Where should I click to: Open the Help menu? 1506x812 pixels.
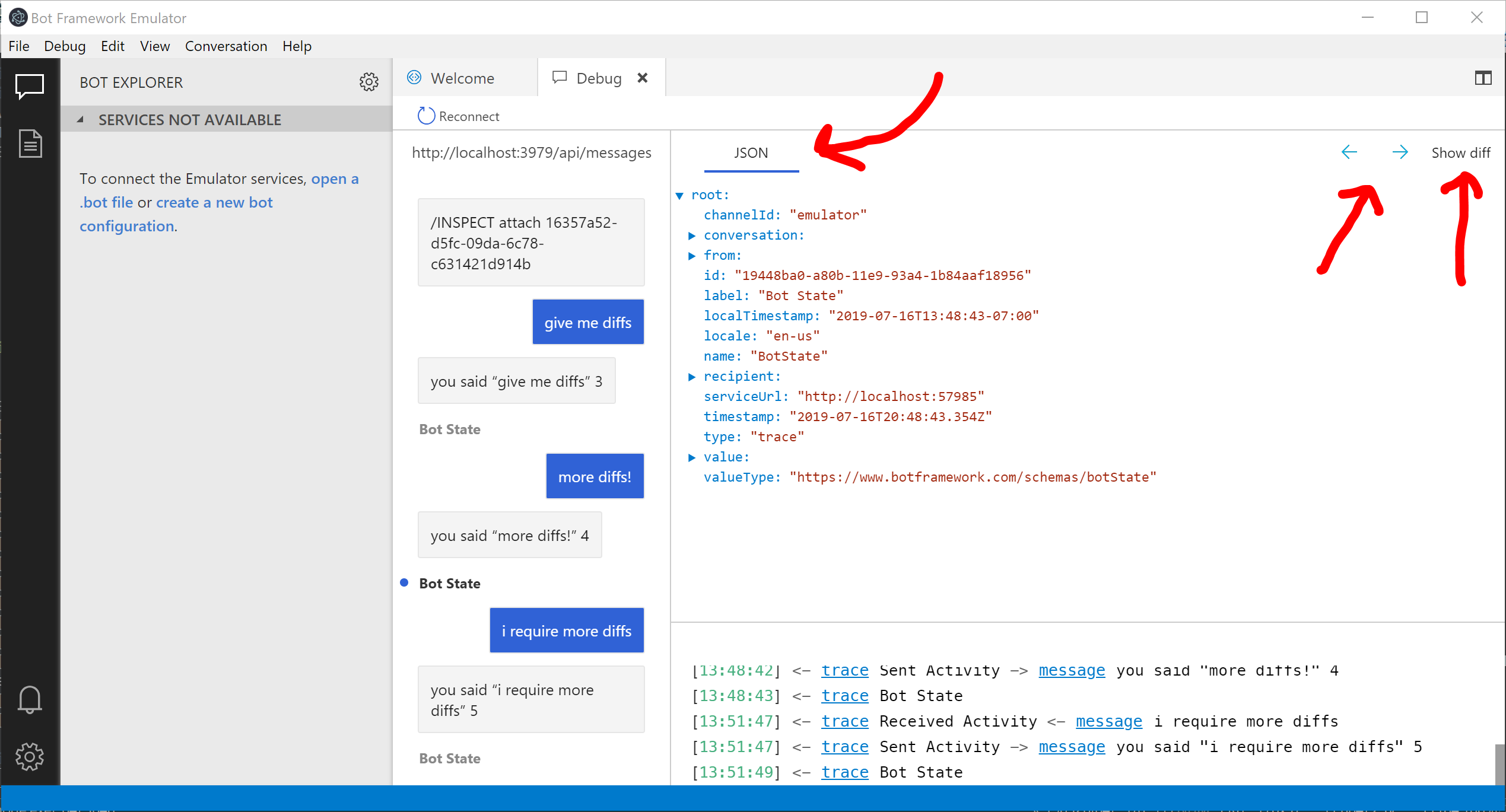[x=297, y=46]
